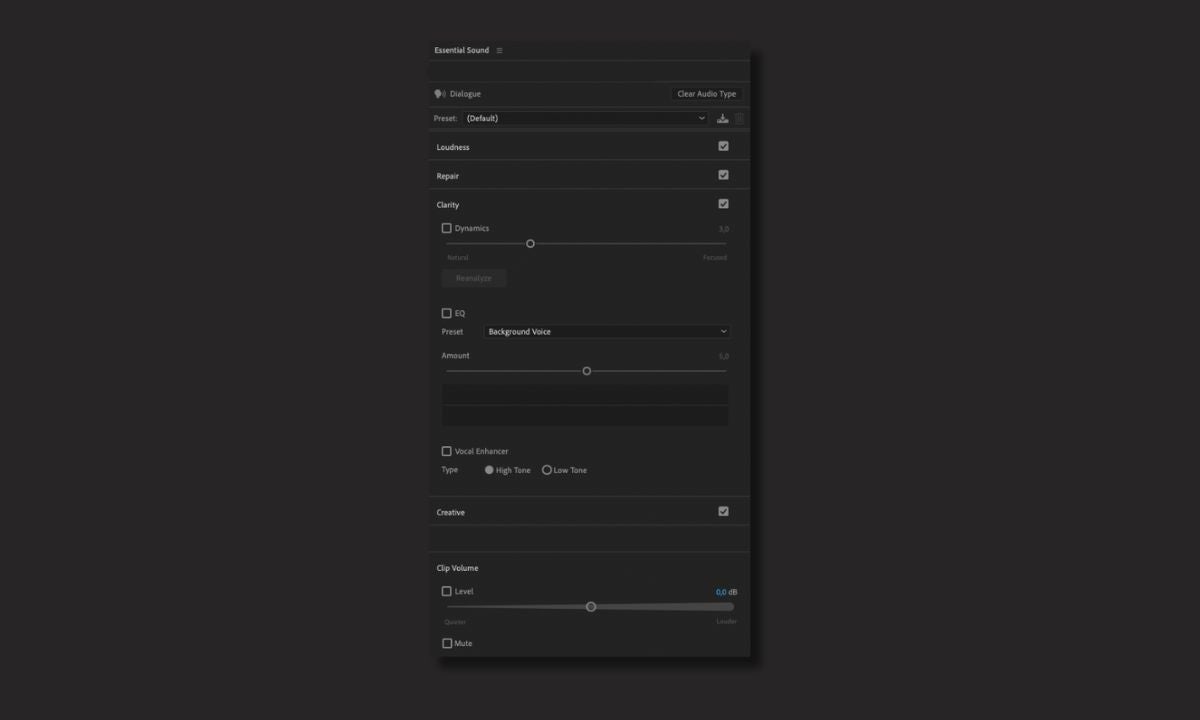Select the High Tone radio button

489,470
